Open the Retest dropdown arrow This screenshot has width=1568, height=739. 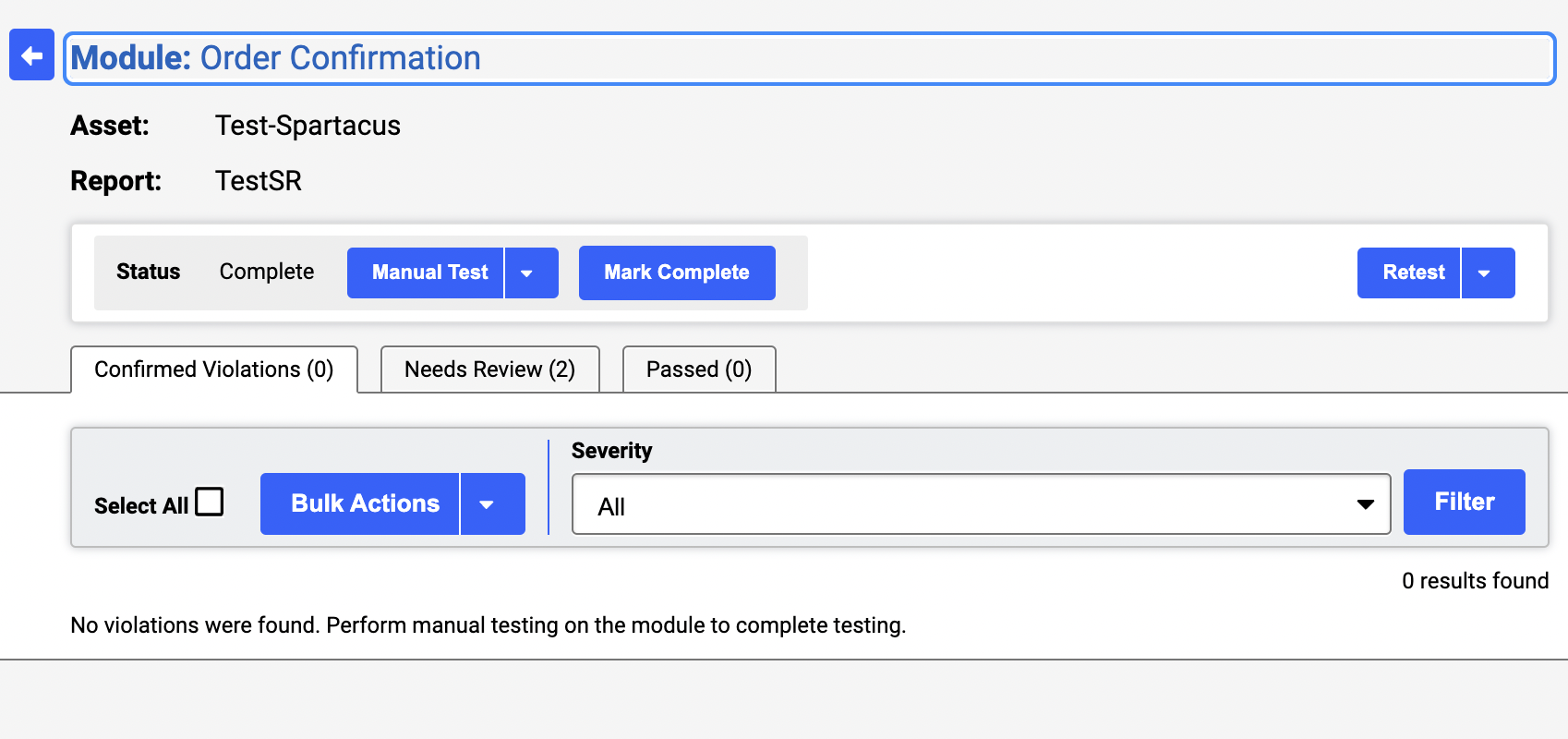(x=1488, y=273)
